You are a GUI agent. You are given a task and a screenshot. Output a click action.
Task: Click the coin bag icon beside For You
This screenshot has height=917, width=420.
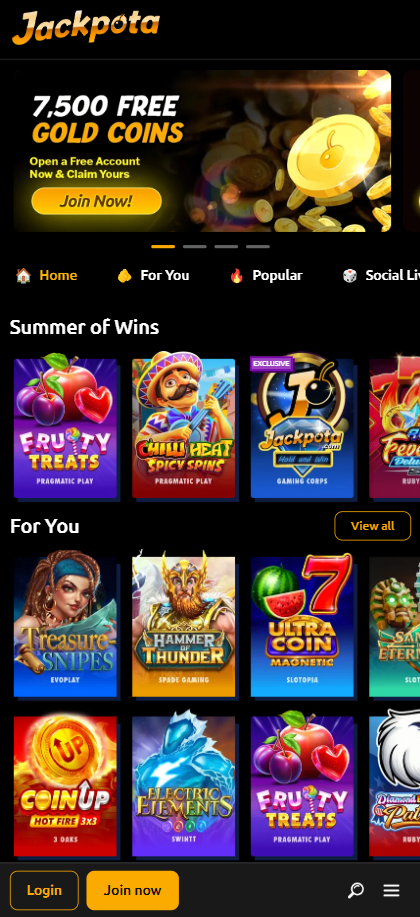click(x=124, y=275)
